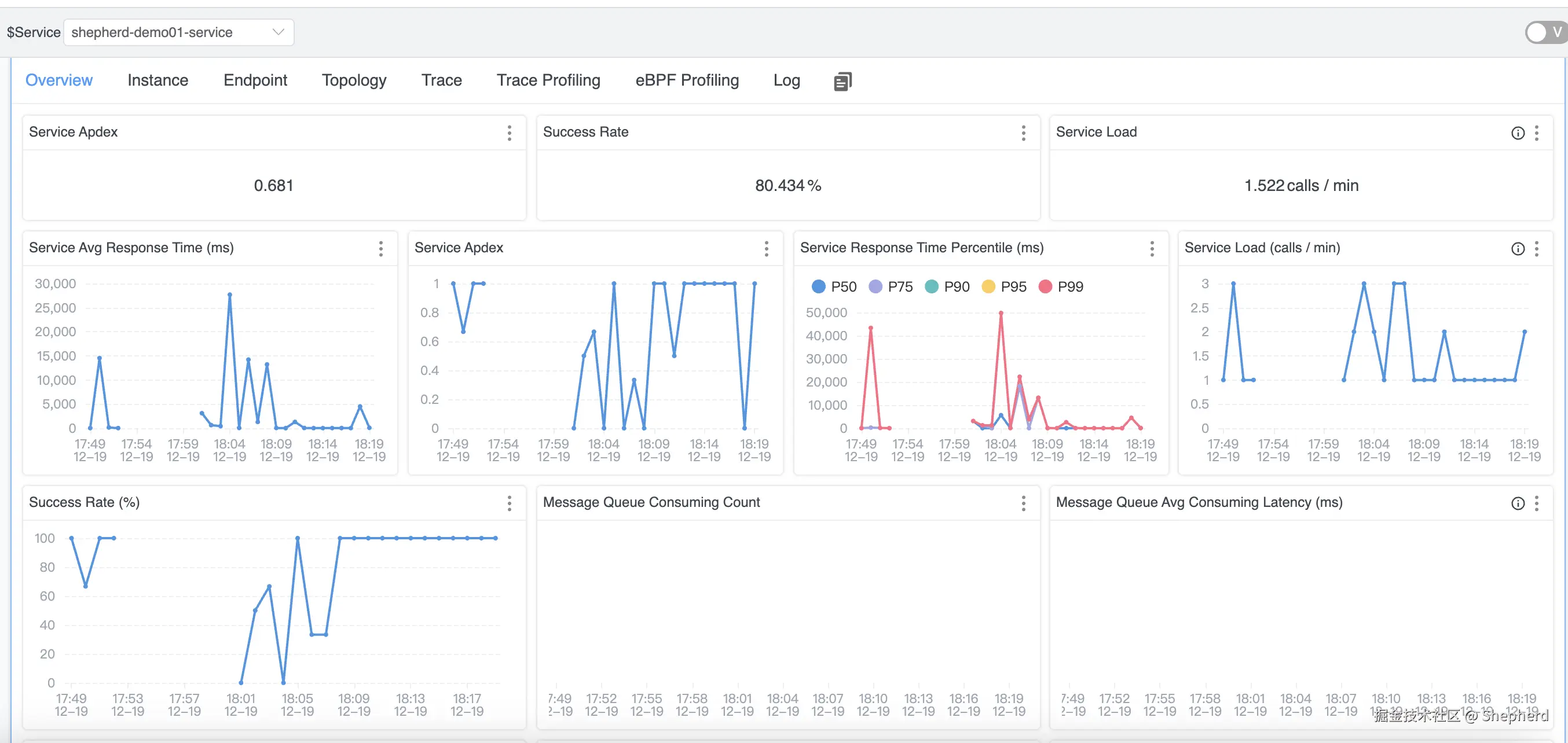Switch to the eBPF Profiling tab
The height and width of the screenshot is (743, 1568).
click(687, 80)
